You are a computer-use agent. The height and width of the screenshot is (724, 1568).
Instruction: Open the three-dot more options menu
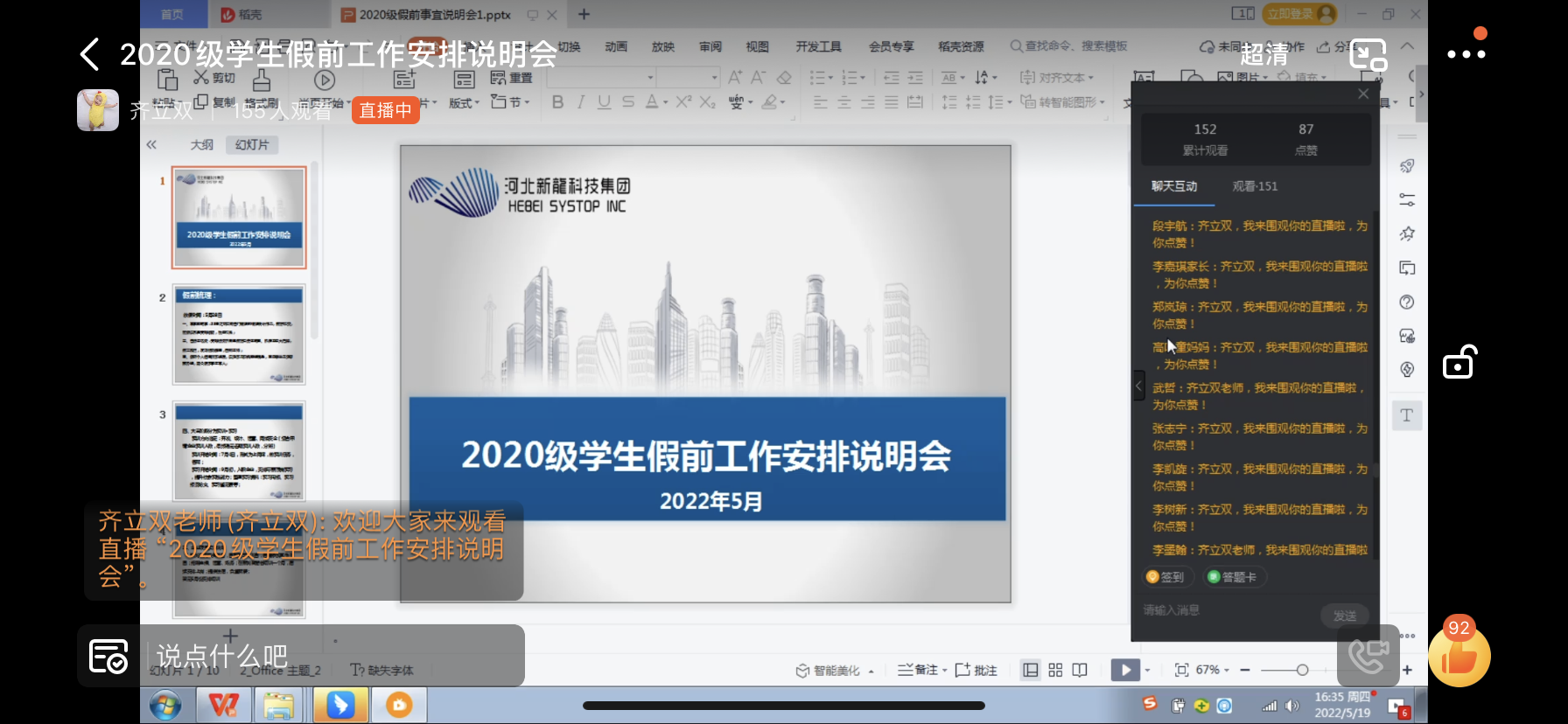(x=1466, y=54)
